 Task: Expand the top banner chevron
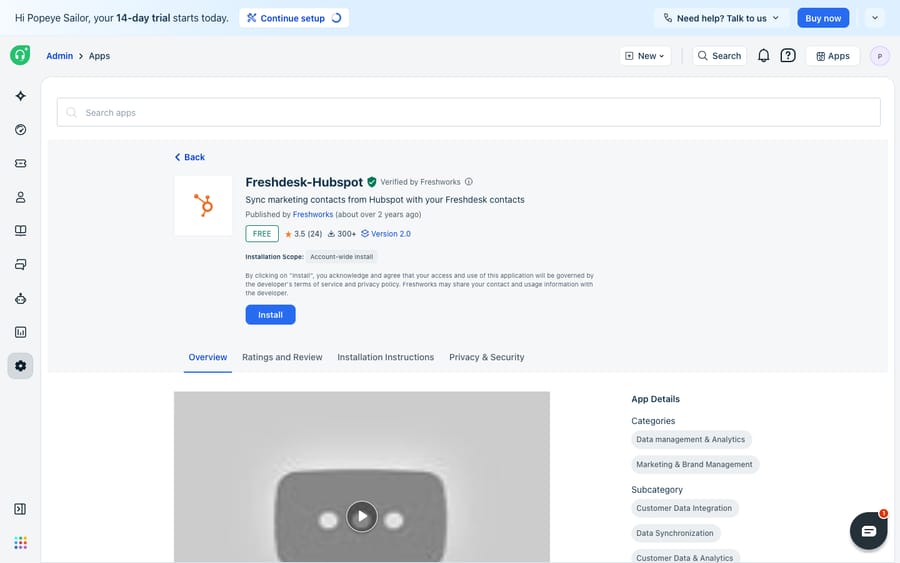point(875,18)
